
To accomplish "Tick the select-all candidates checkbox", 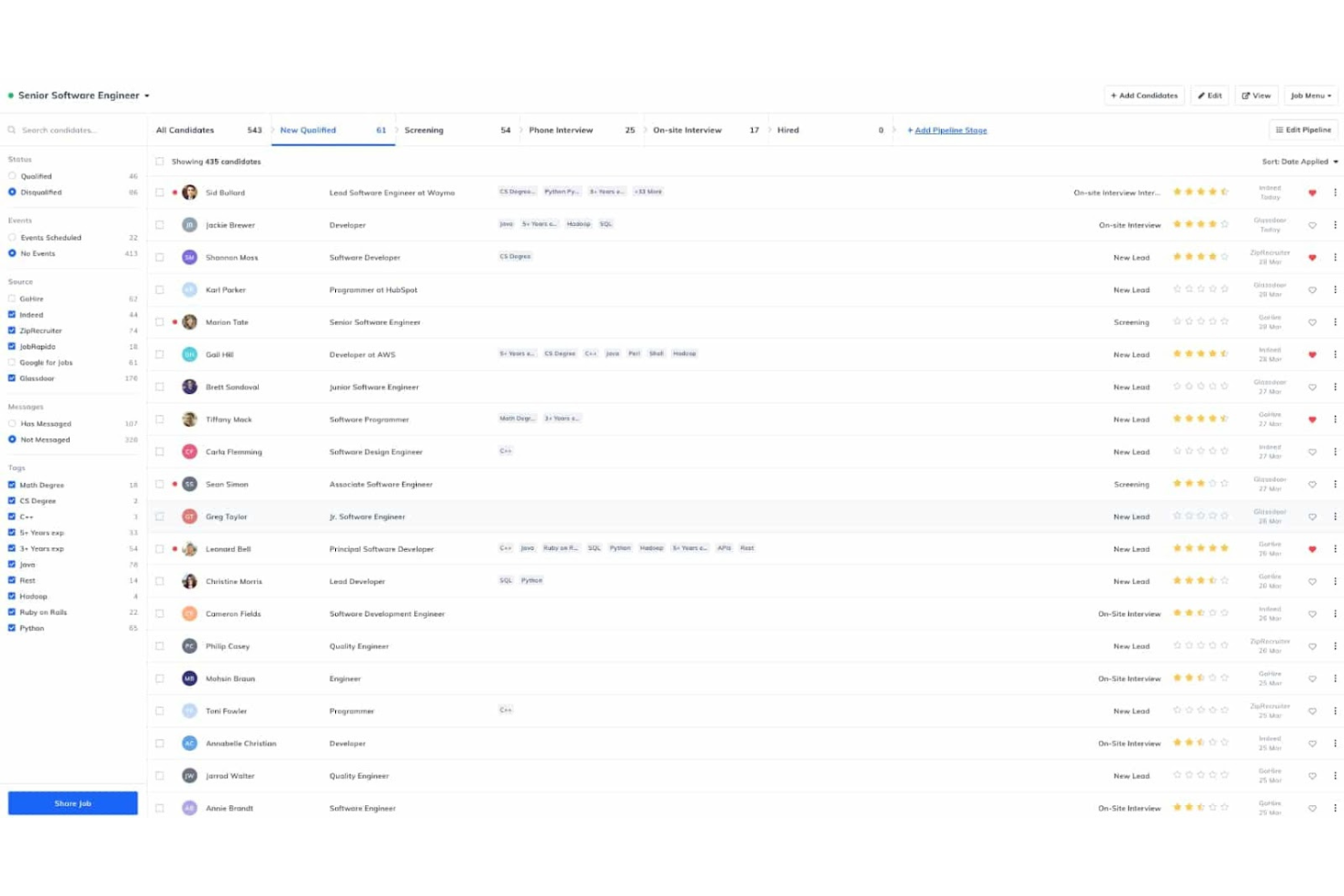I will coord(160,162).
